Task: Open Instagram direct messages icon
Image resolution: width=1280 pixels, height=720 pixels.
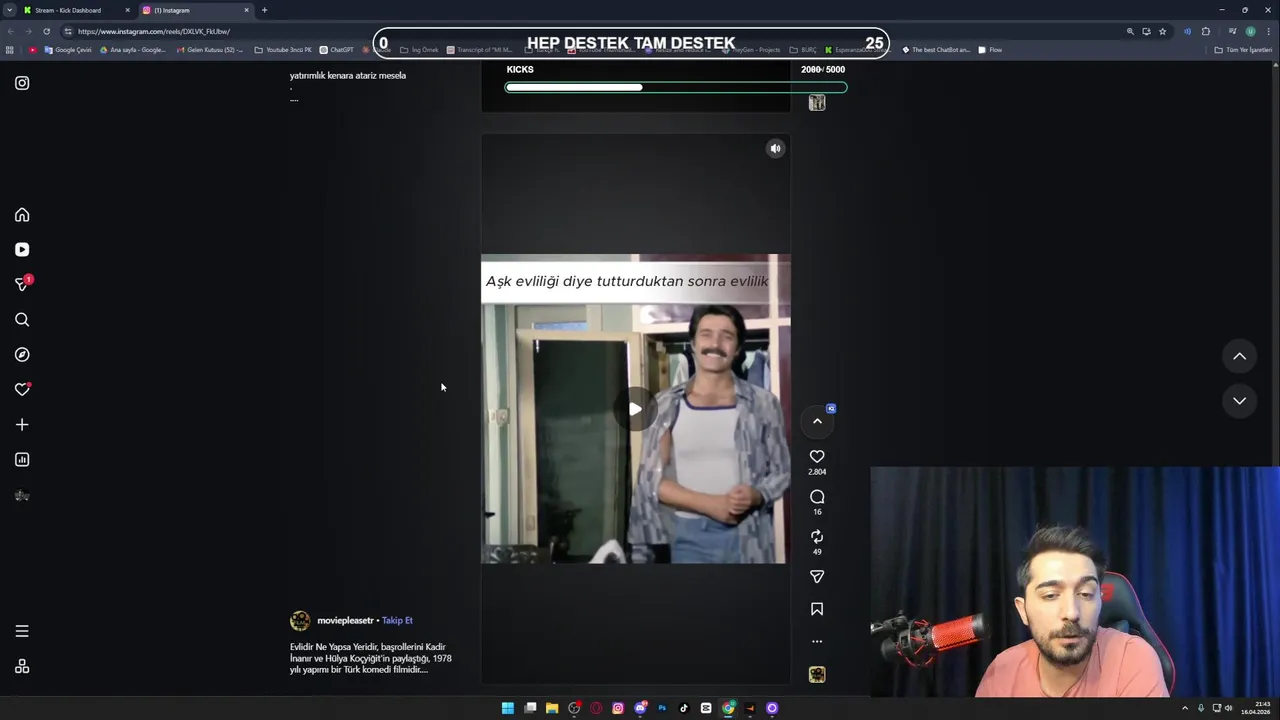Action: (22, 285)
